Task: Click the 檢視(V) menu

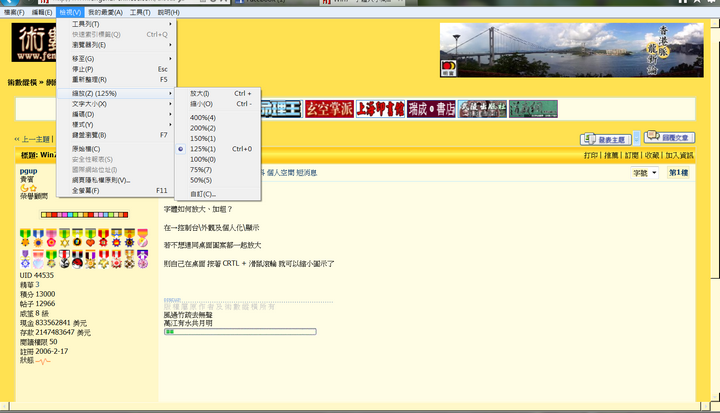Action: pos(70,12)
